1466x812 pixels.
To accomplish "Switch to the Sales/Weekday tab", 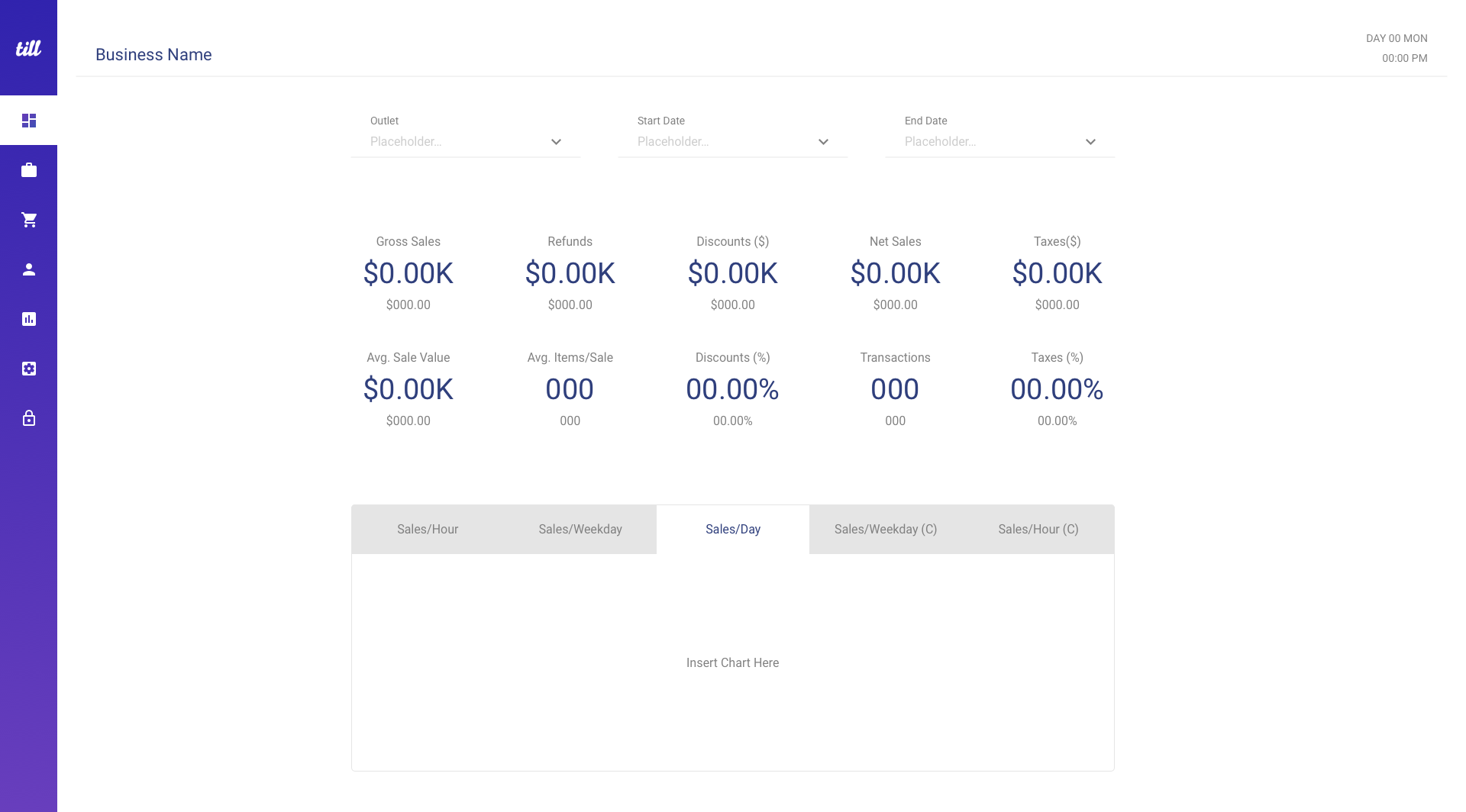I will 580,530.
